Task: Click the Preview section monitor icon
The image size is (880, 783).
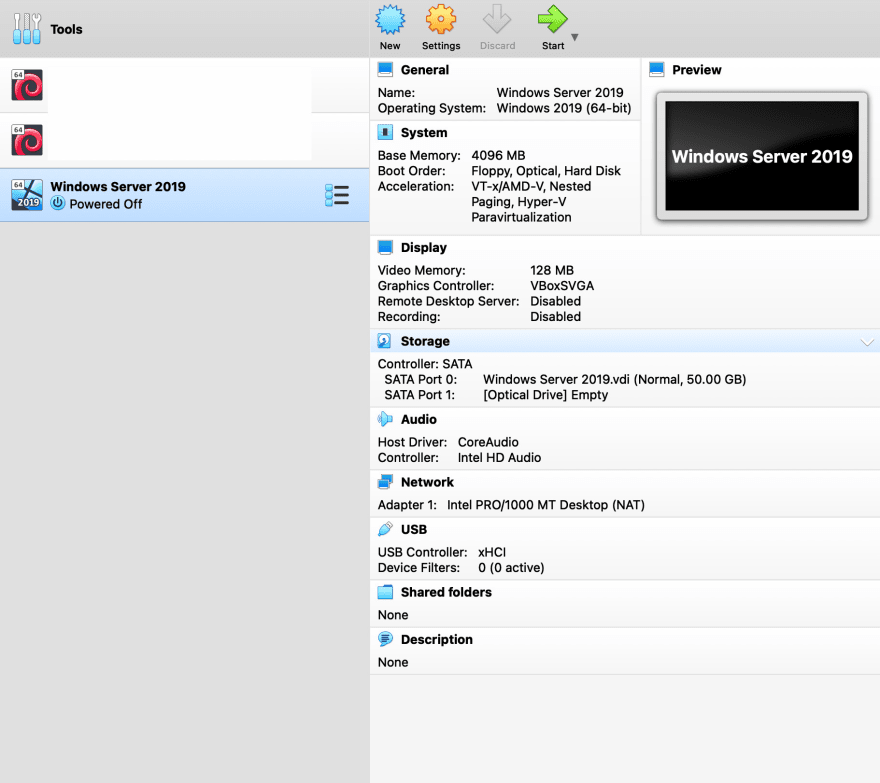Action: (657, 69)
